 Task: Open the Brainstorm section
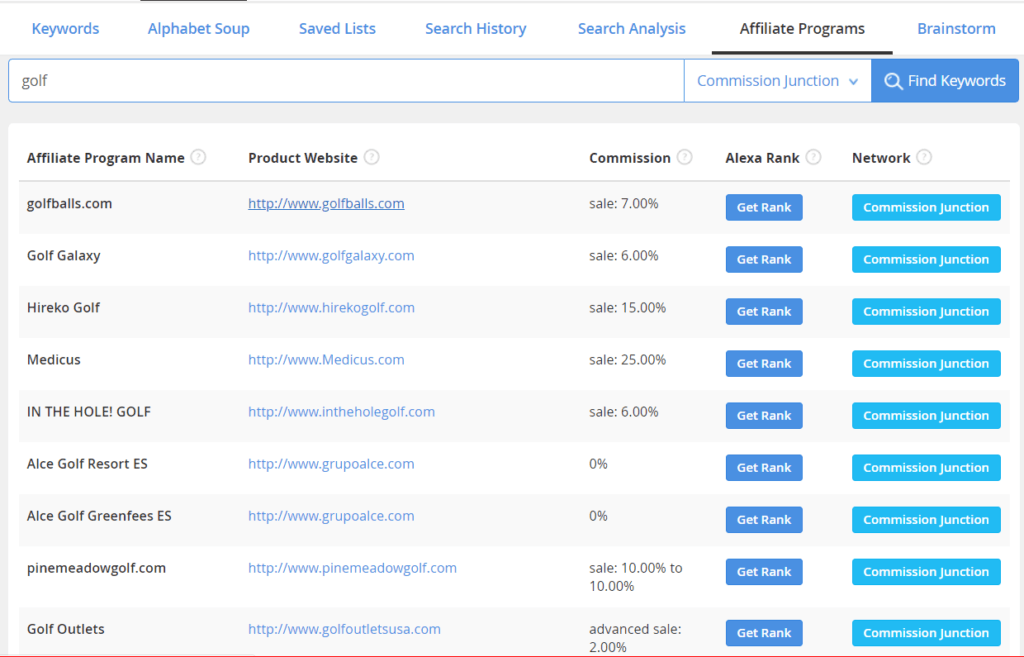956,28
